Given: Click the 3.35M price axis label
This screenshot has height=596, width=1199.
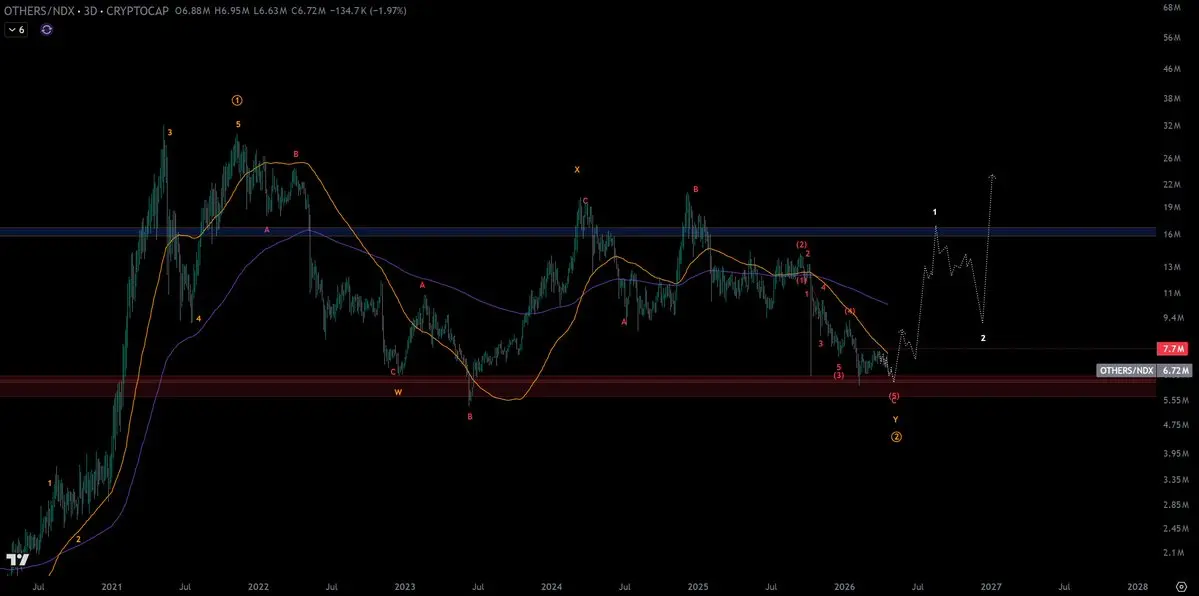Looking at the screenshot, I should 1174,479.
